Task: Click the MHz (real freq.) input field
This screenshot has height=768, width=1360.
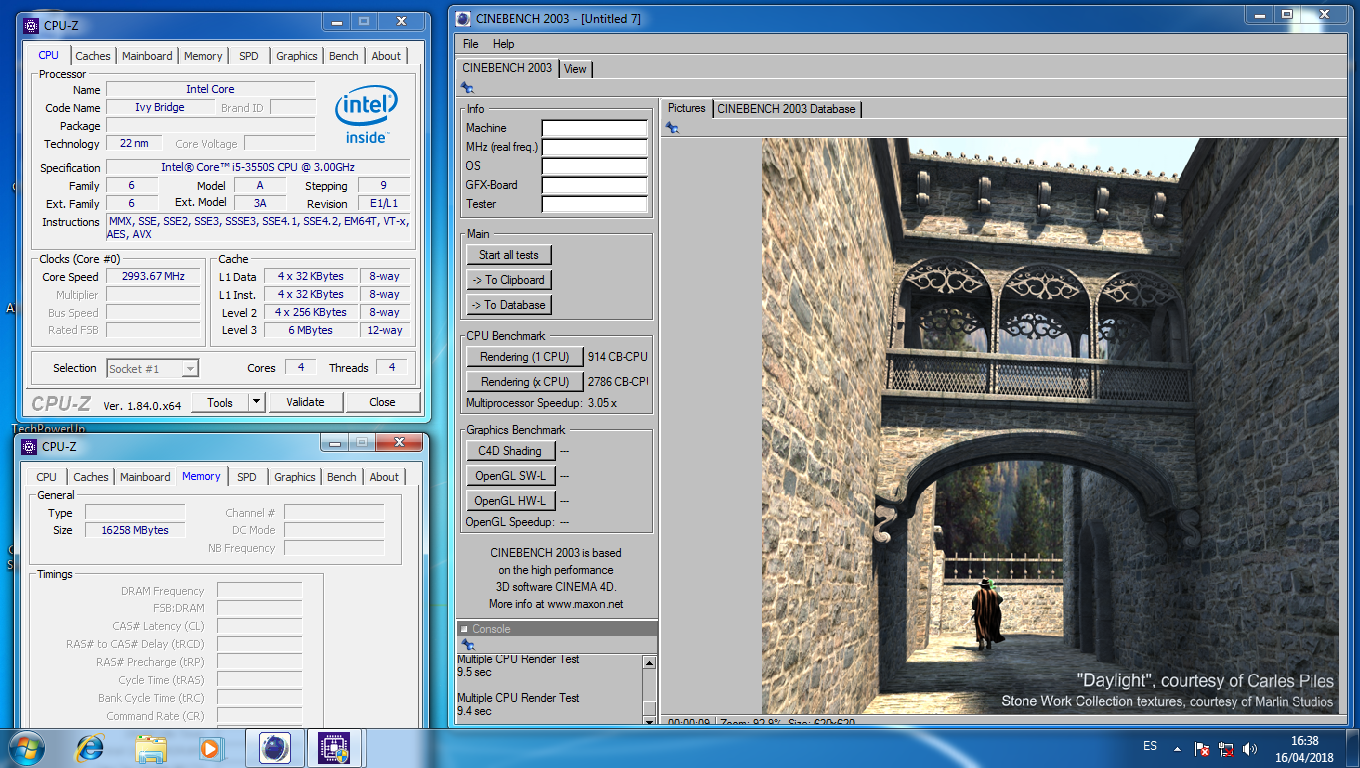Action: pos(594,147)
